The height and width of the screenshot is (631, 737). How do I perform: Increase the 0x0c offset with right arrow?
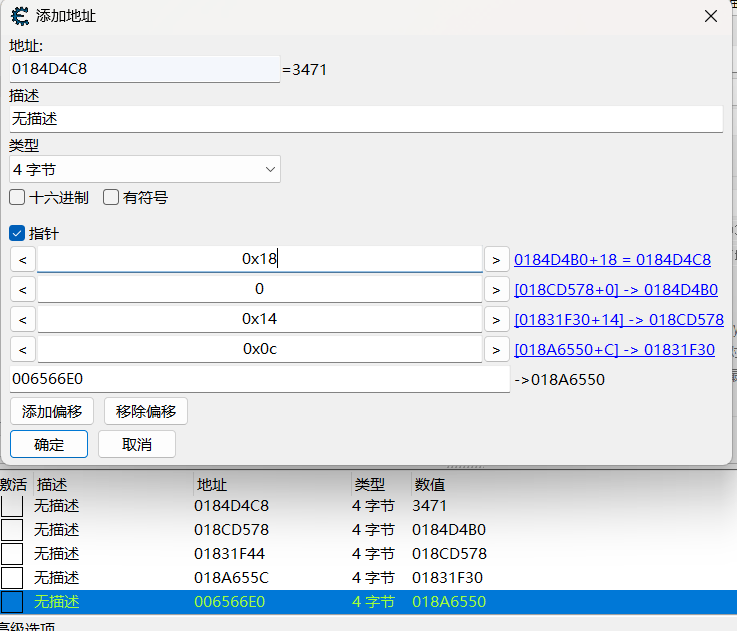(496, 349)
